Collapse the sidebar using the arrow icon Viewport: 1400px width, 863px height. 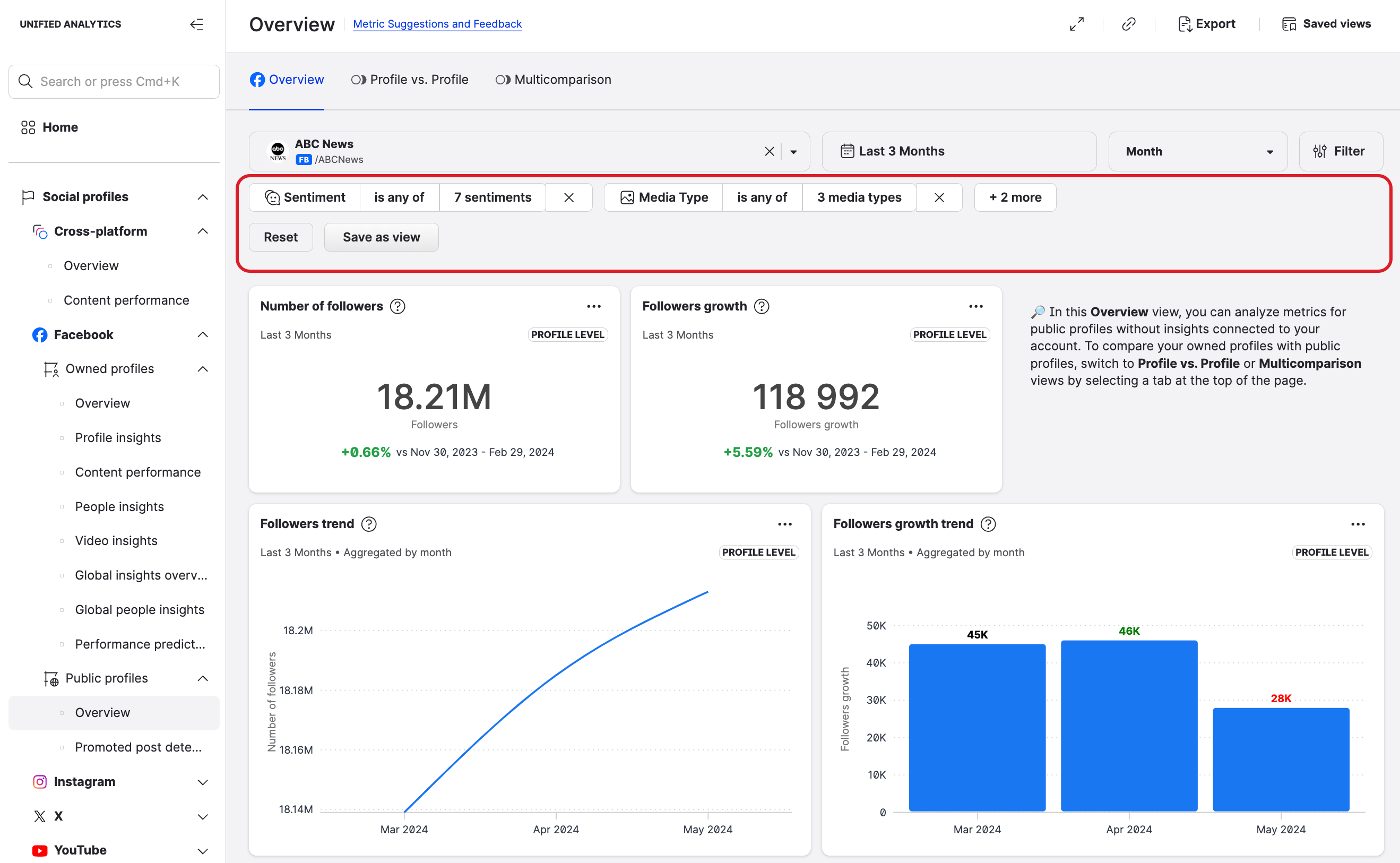coord(196,24)
